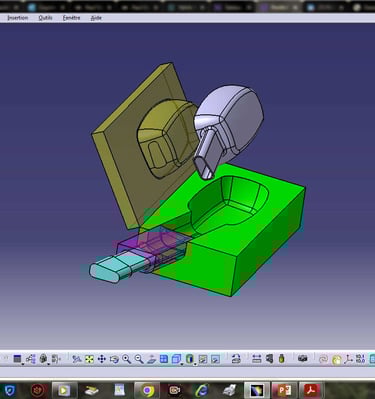Click the Fly mode view icon
The width and height of the screenshot is (375, 399).
(x=77, y=359)
